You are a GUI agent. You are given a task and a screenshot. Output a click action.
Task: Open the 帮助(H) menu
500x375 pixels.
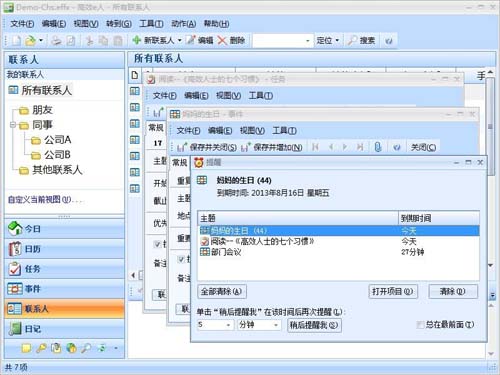point(216,24)
